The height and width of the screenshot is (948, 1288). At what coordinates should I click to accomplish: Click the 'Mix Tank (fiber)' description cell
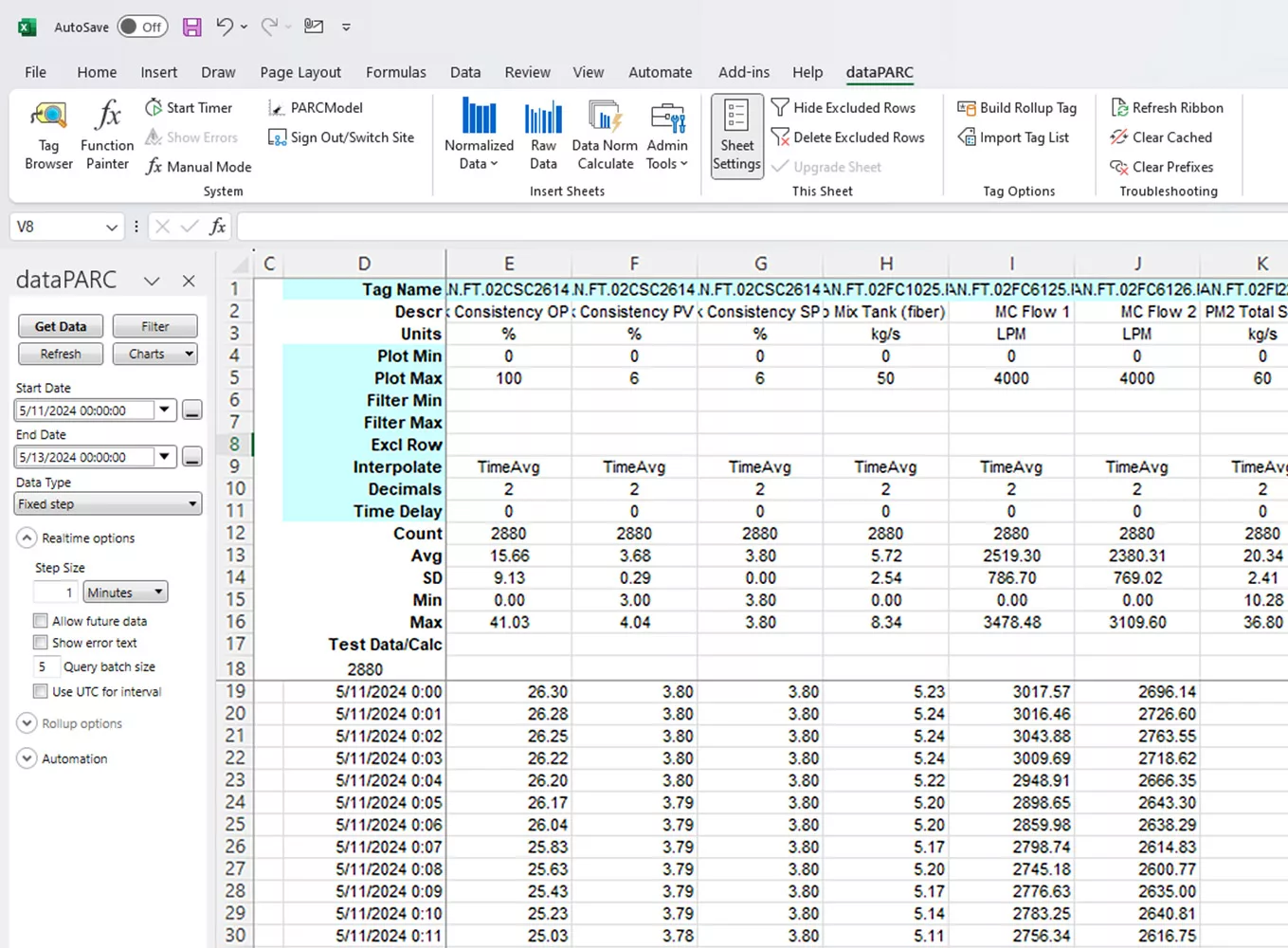(885, 311)
